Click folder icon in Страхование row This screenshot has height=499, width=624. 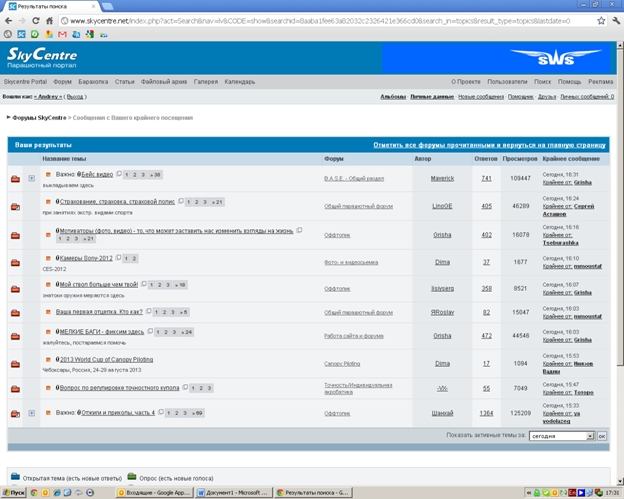point(16,207)
